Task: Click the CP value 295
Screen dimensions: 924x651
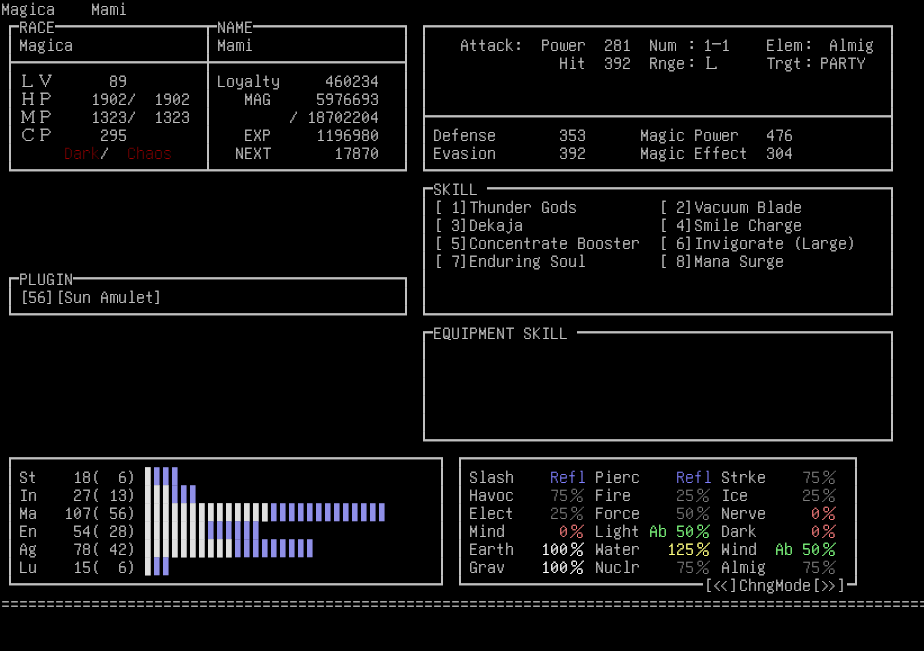Action: point(113,136)
